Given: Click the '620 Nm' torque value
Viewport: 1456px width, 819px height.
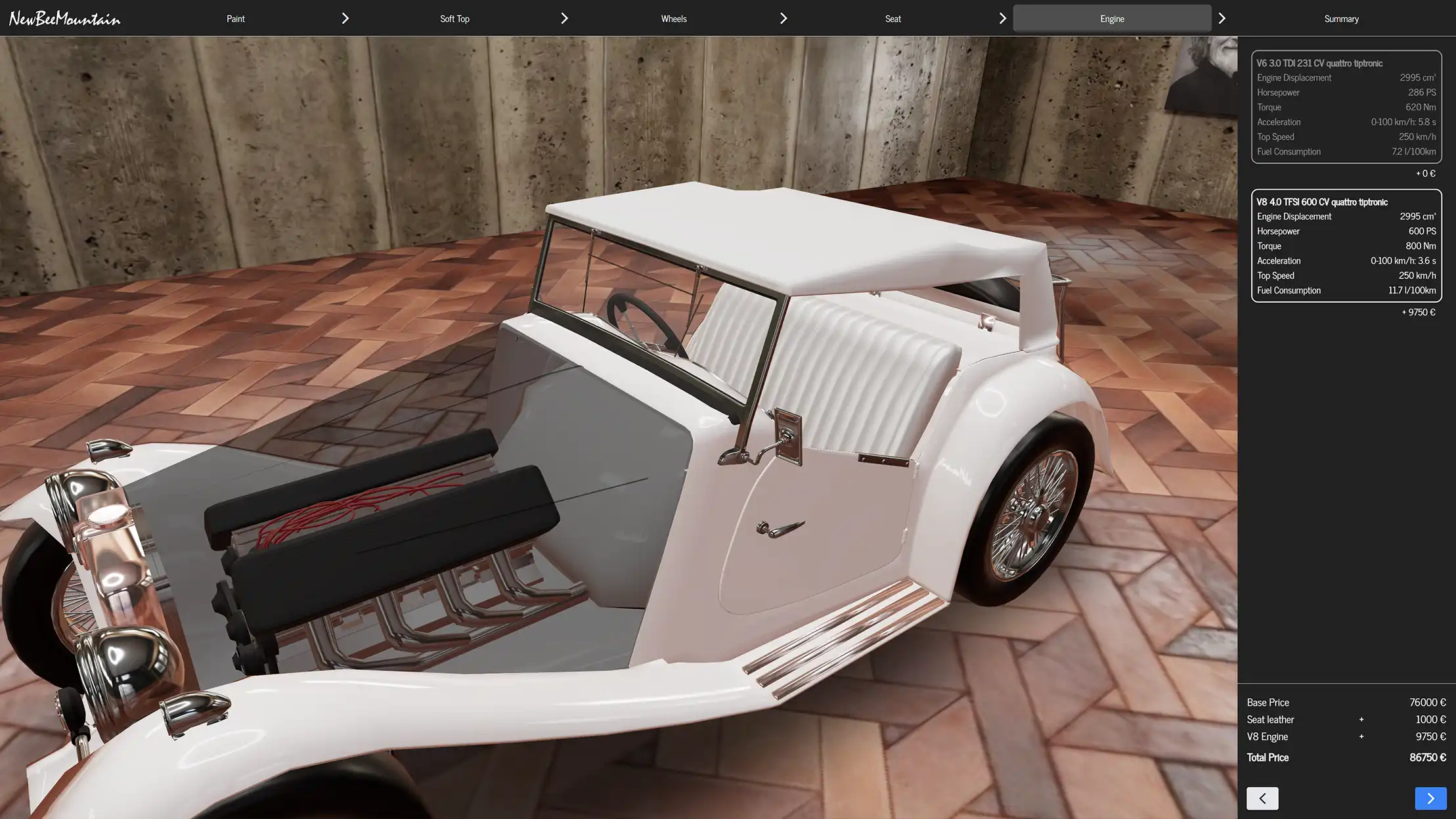Looking at the screenshot, I should (1421, 107).
